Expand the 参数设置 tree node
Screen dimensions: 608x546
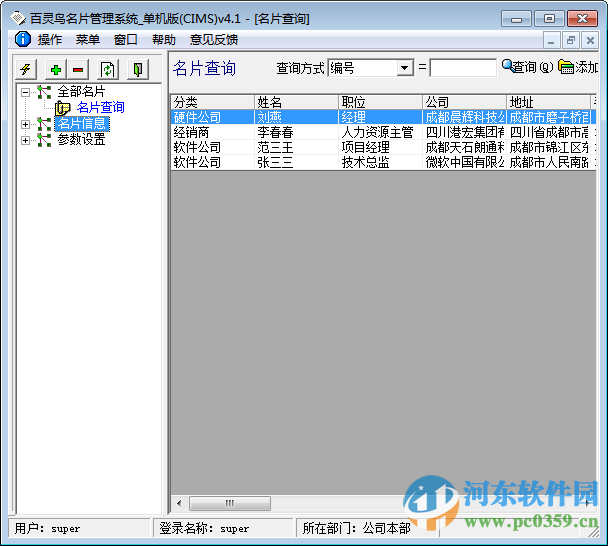point(25,140)
